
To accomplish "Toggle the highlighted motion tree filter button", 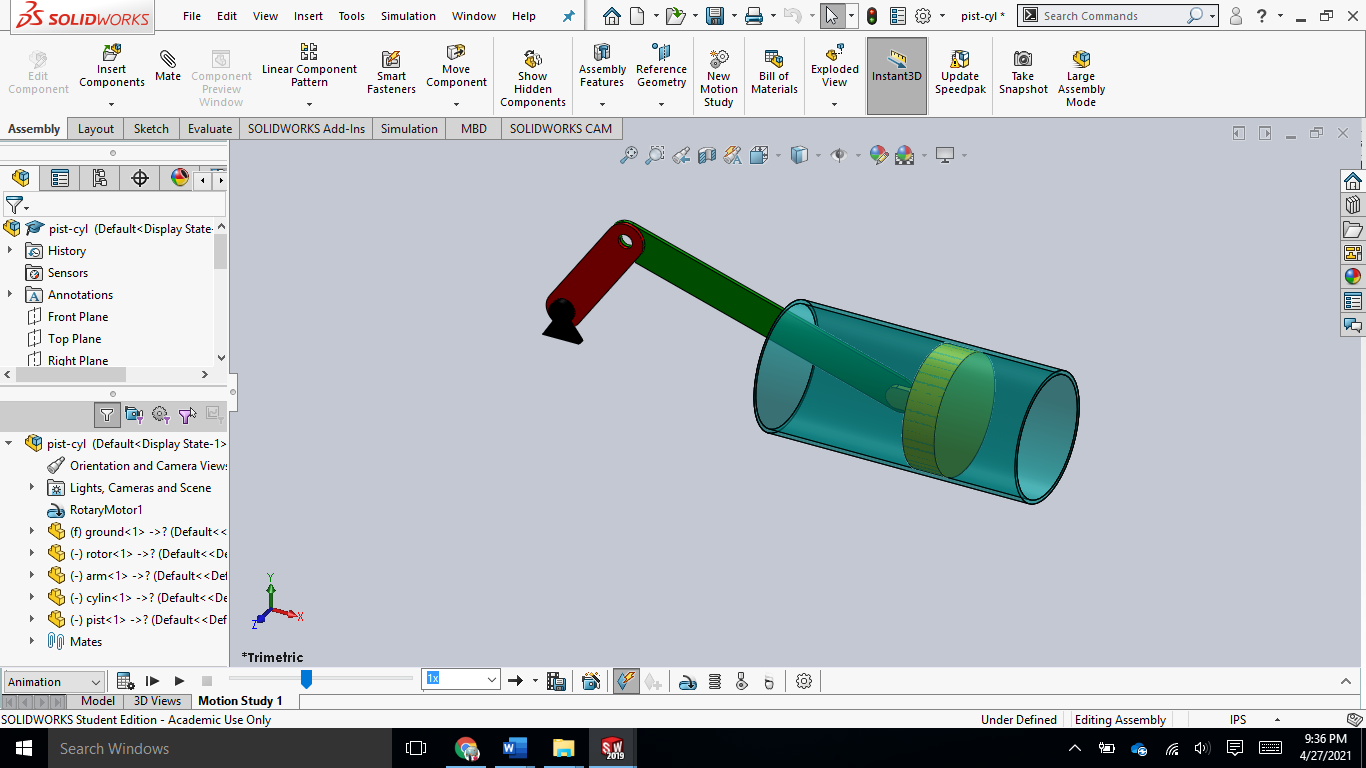I will 107,414.
